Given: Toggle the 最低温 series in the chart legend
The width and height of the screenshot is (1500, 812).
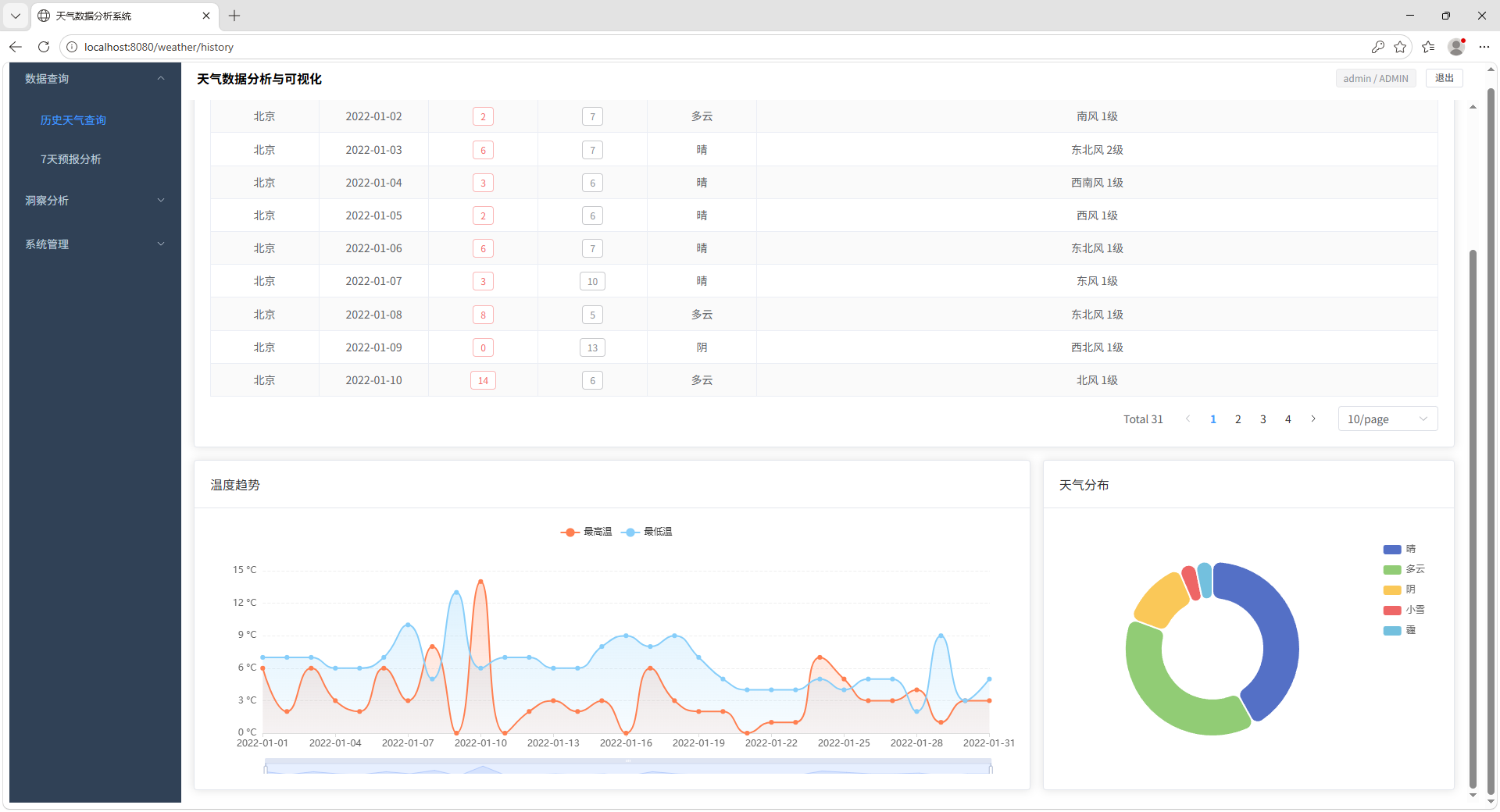Looking at the screenshot, I should (x=647, y=532).
